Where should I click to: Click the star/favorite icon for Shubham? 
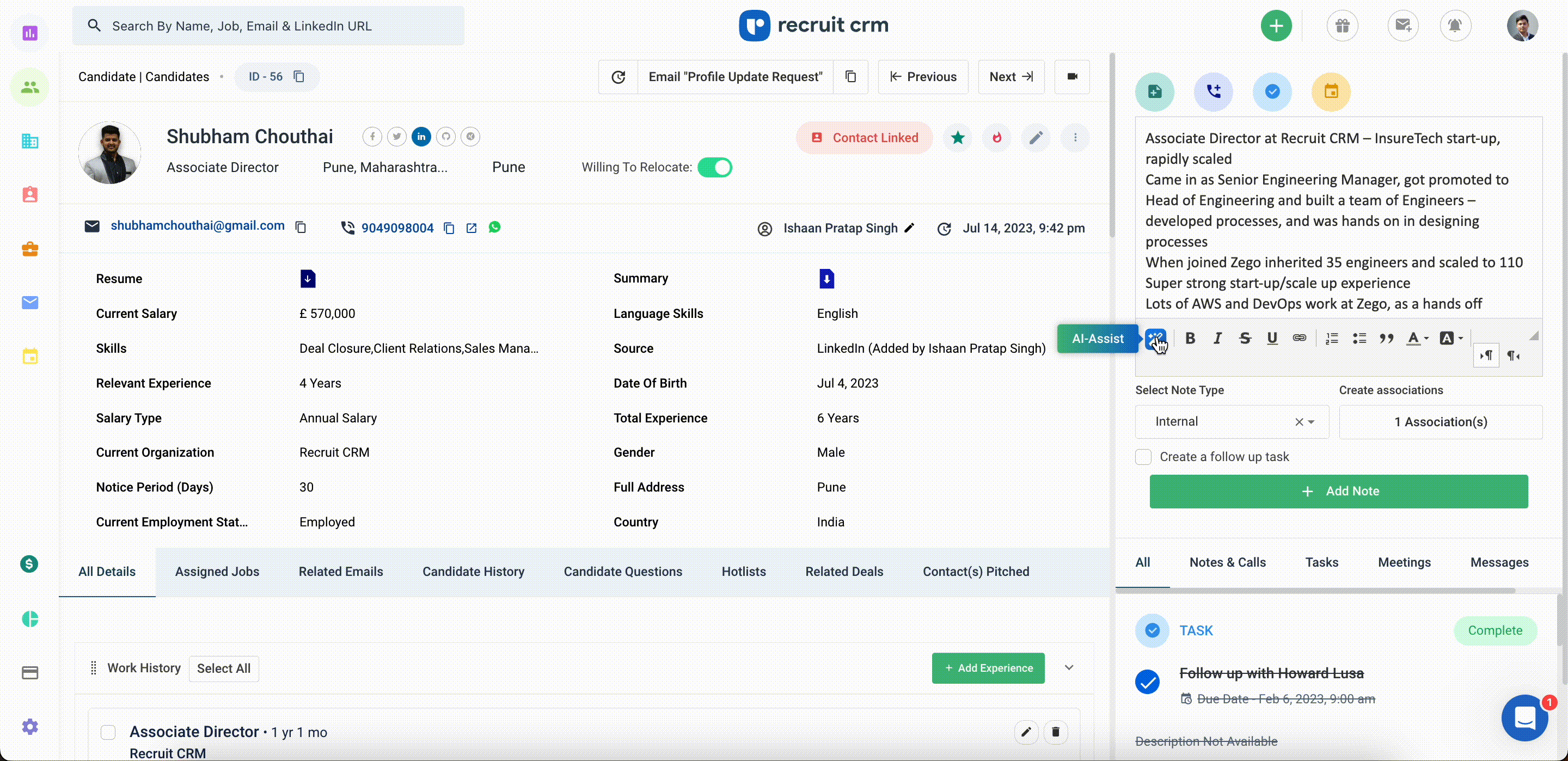(958, 138)
